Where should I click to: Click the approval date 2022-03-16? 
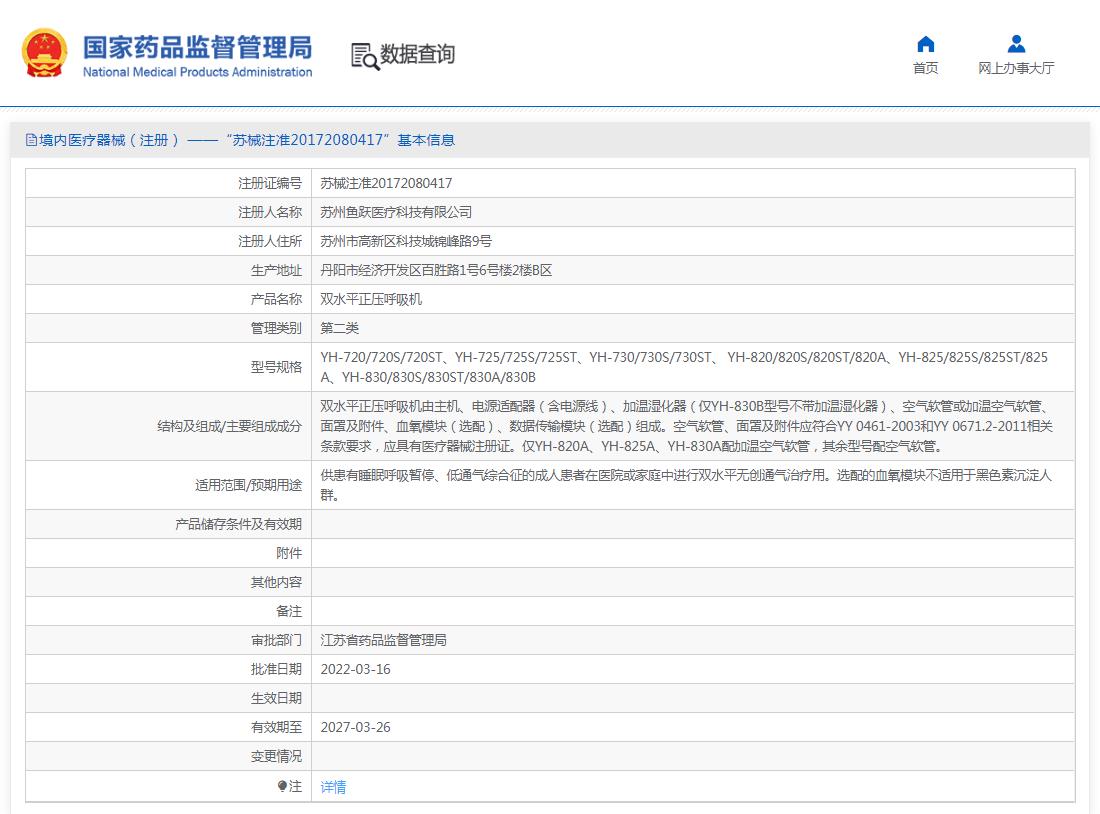pyautogui.click(x=355, y=669)
